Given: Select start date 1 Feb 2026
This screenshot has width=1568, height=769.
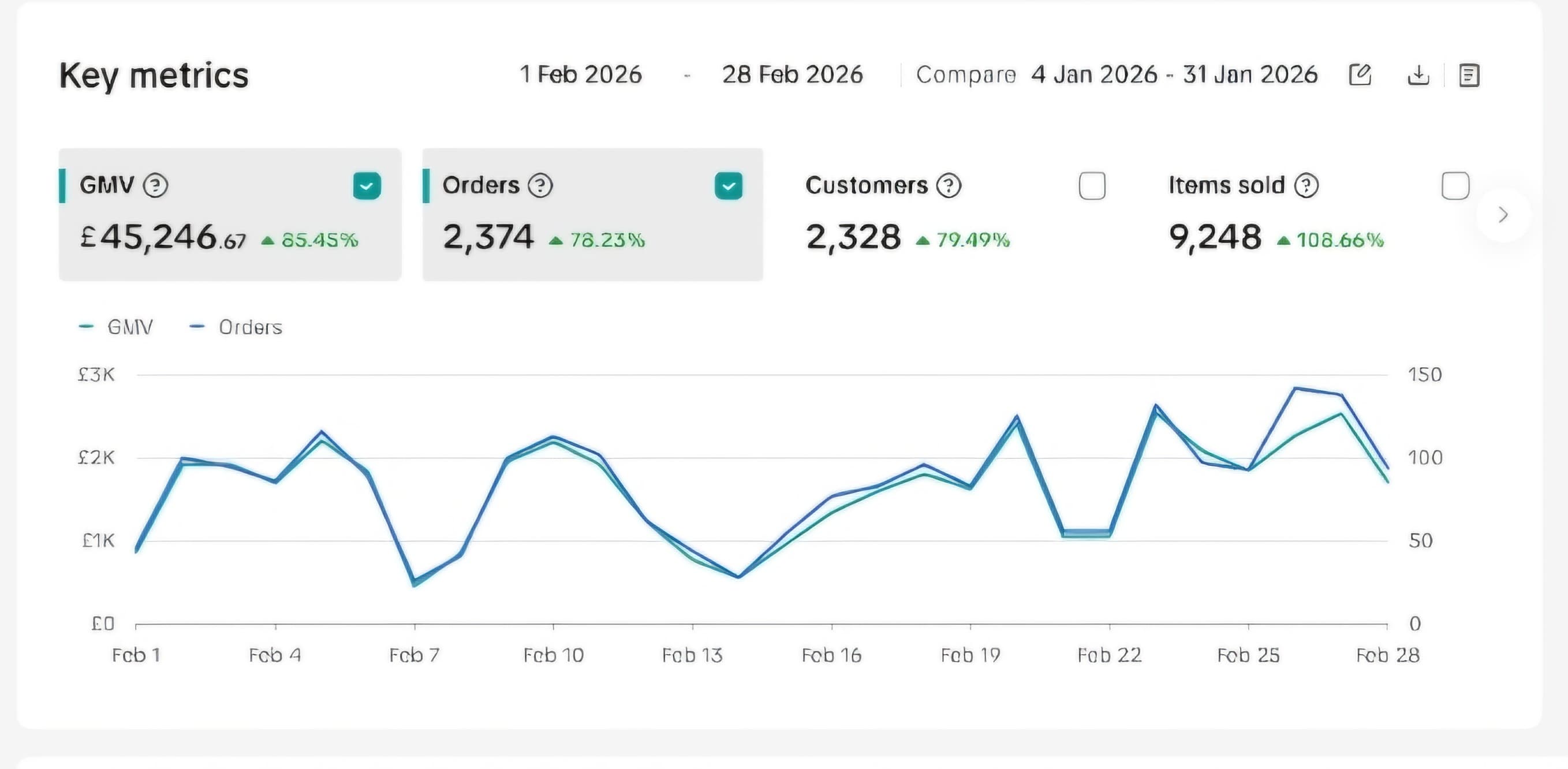Looking at the screenshot, I should (x=581, y=74).
